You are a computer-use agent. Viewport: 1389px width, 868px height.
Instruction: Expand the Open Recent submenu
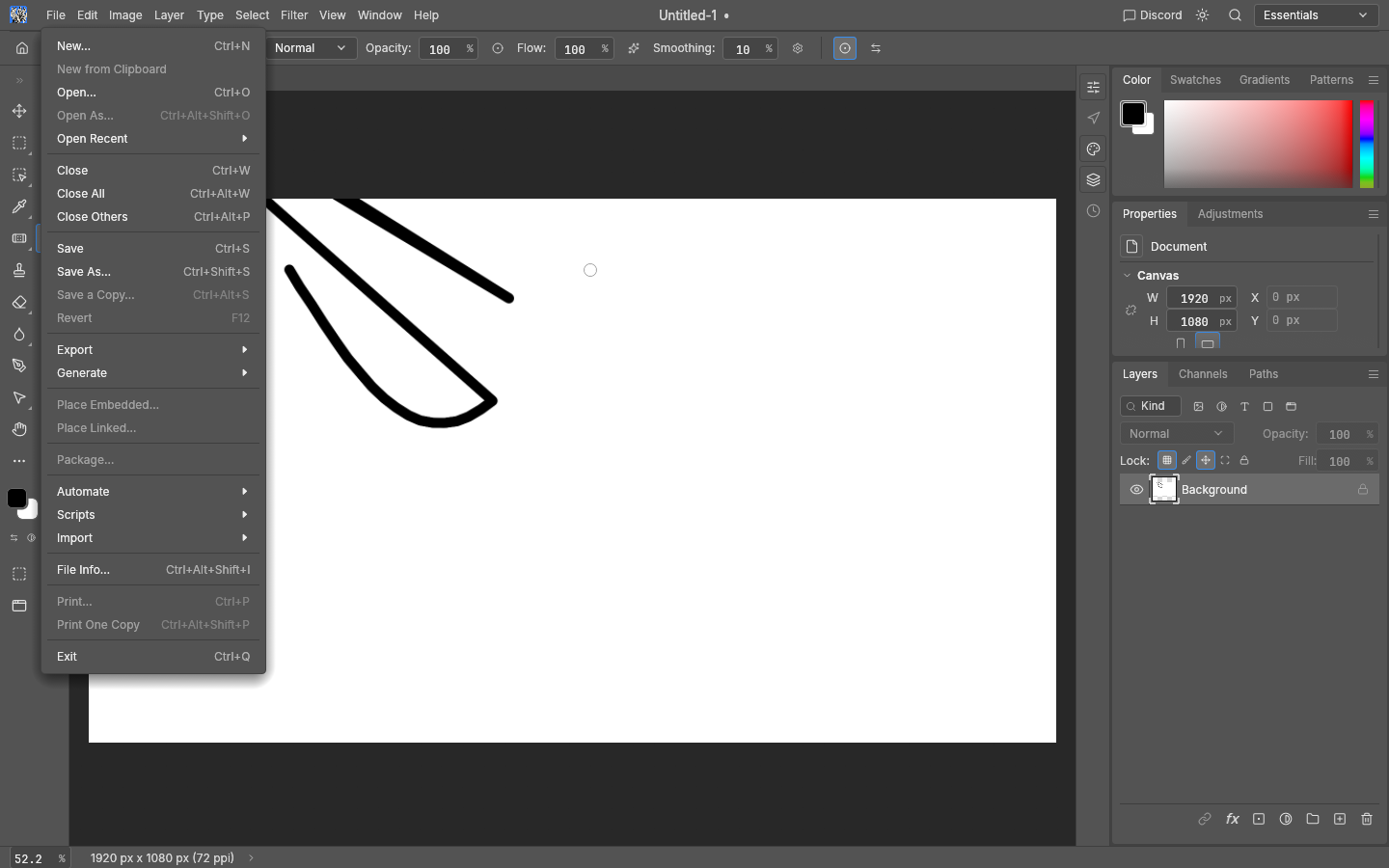(153, 139)
